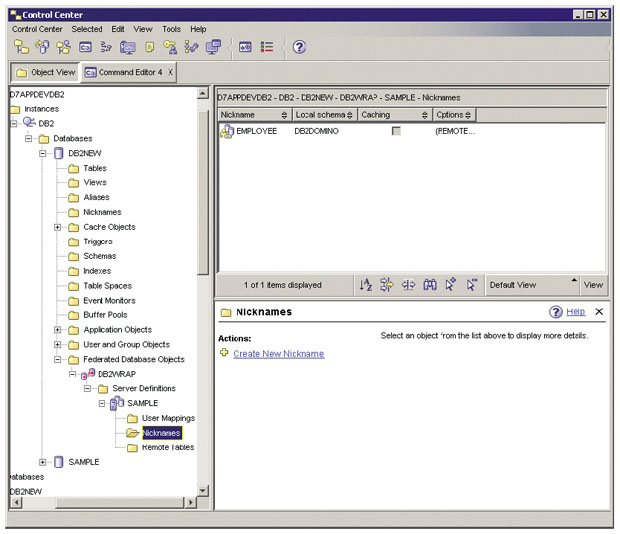Image resolution: width=620 pixels, height=534 pixels.
Task: Click the Filter icon in contents toolbar
Action: pyautogui.click(x=387, y=284)
